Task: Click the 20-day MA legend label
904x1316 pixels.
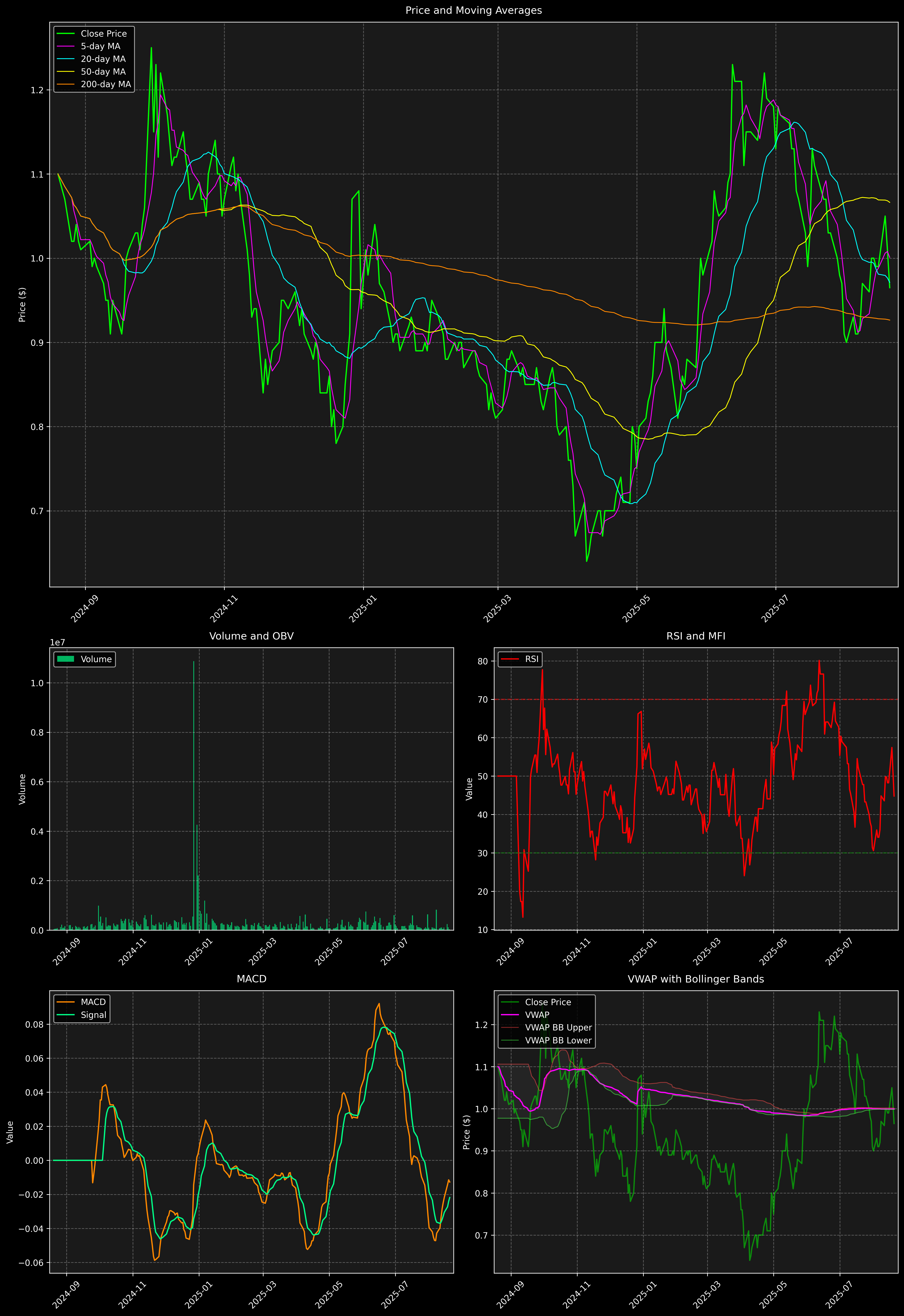Action: [x=103, y=59]
